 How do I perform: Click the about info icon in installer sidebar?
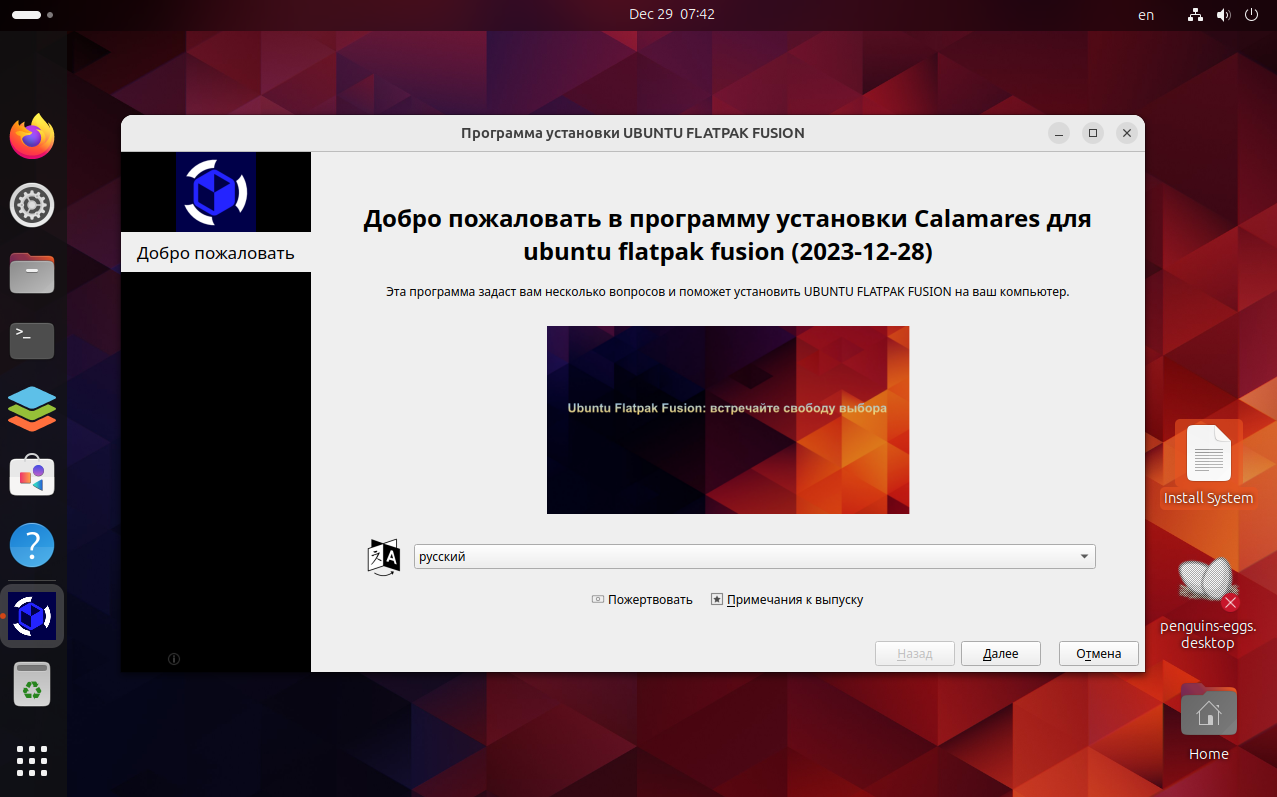173,658
